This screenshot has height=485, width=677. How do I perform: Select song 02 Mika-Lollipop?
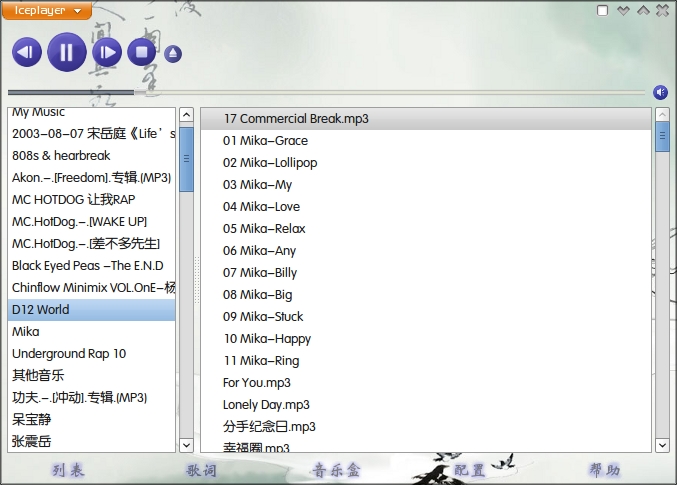pos(426,163)
